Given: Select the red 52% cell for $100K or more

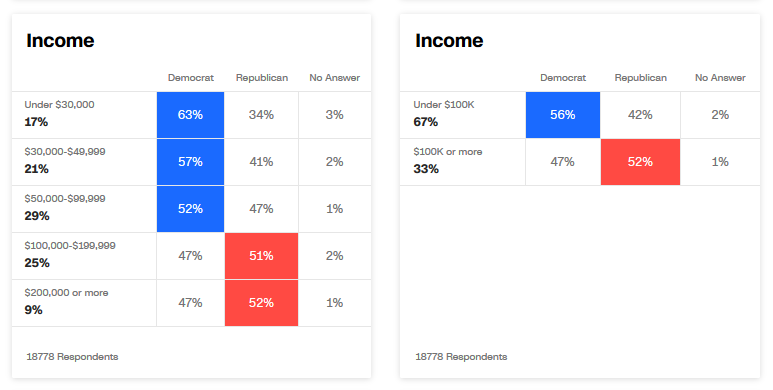Looking at the screenshot, I should click(x=640, y=162).
